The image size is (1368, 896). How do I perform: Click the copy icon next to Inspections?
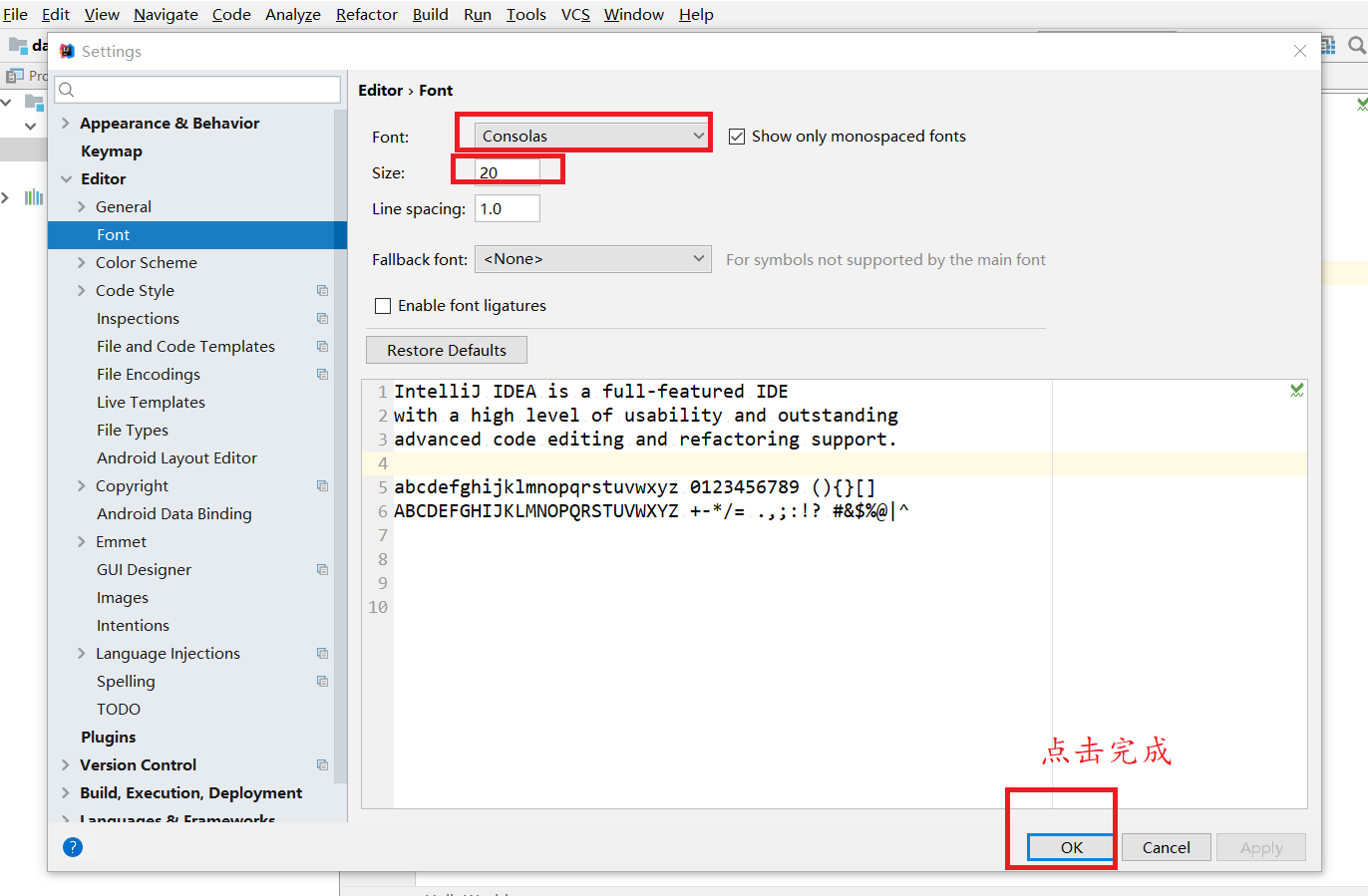pos(322,319)
